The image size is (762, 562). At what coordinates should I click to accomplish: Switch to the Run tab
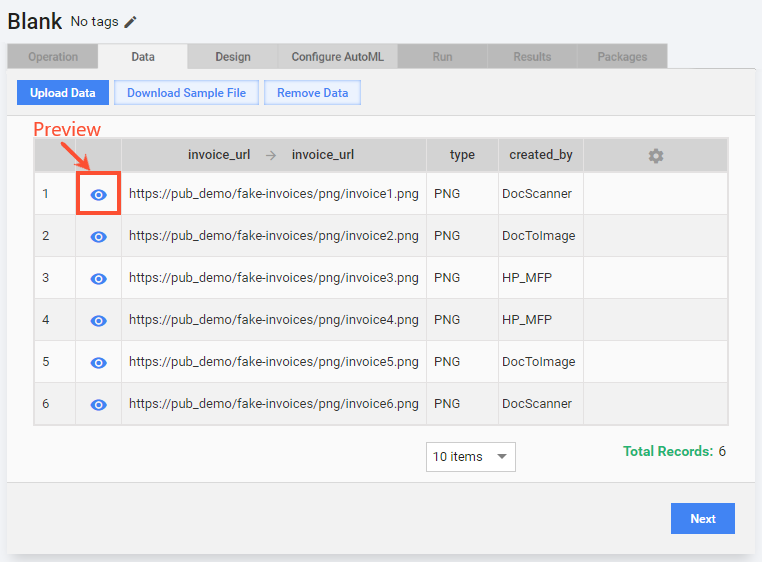[442, 56]
